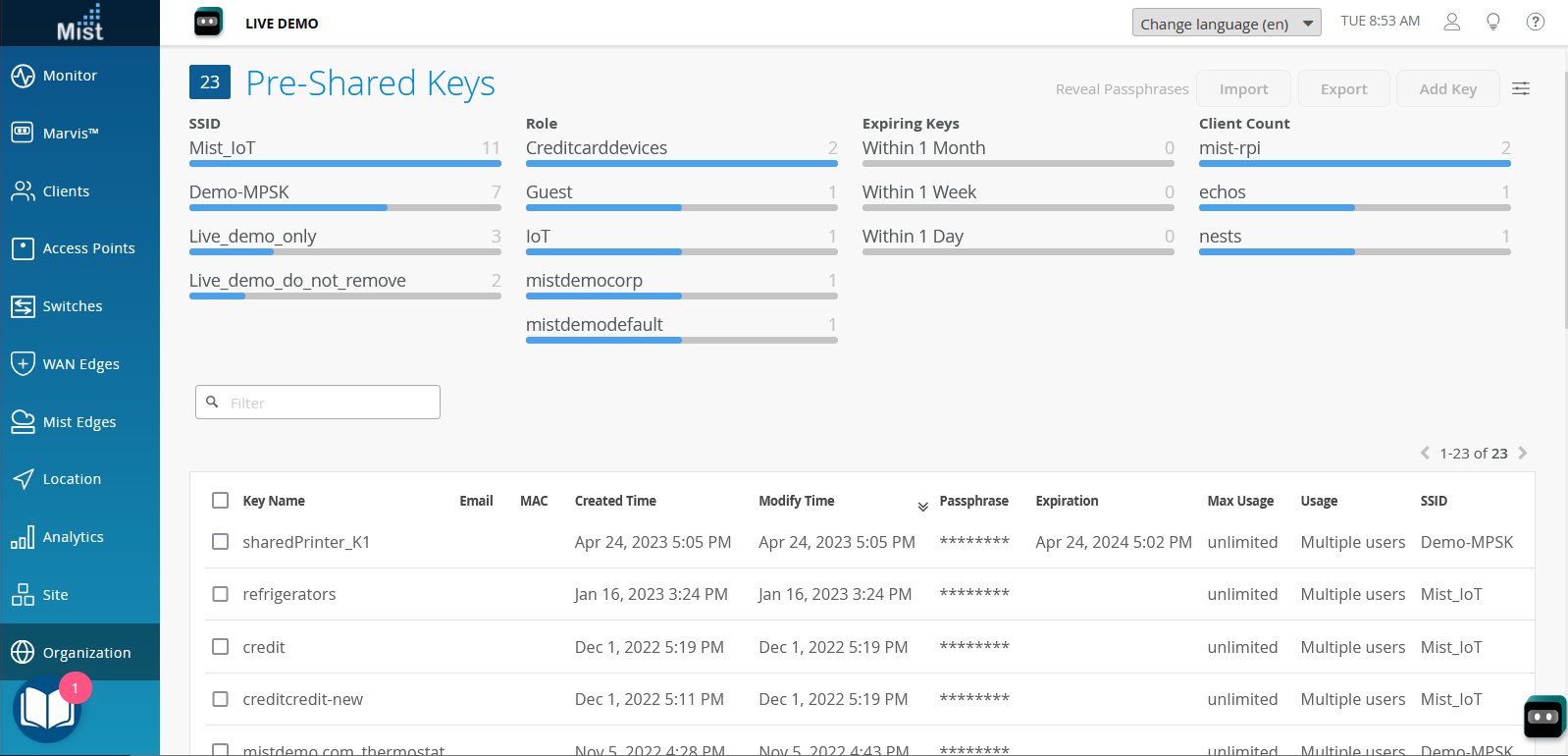Go to next page of keys
Screen dimensions: 1568x756
point(1522,453)
